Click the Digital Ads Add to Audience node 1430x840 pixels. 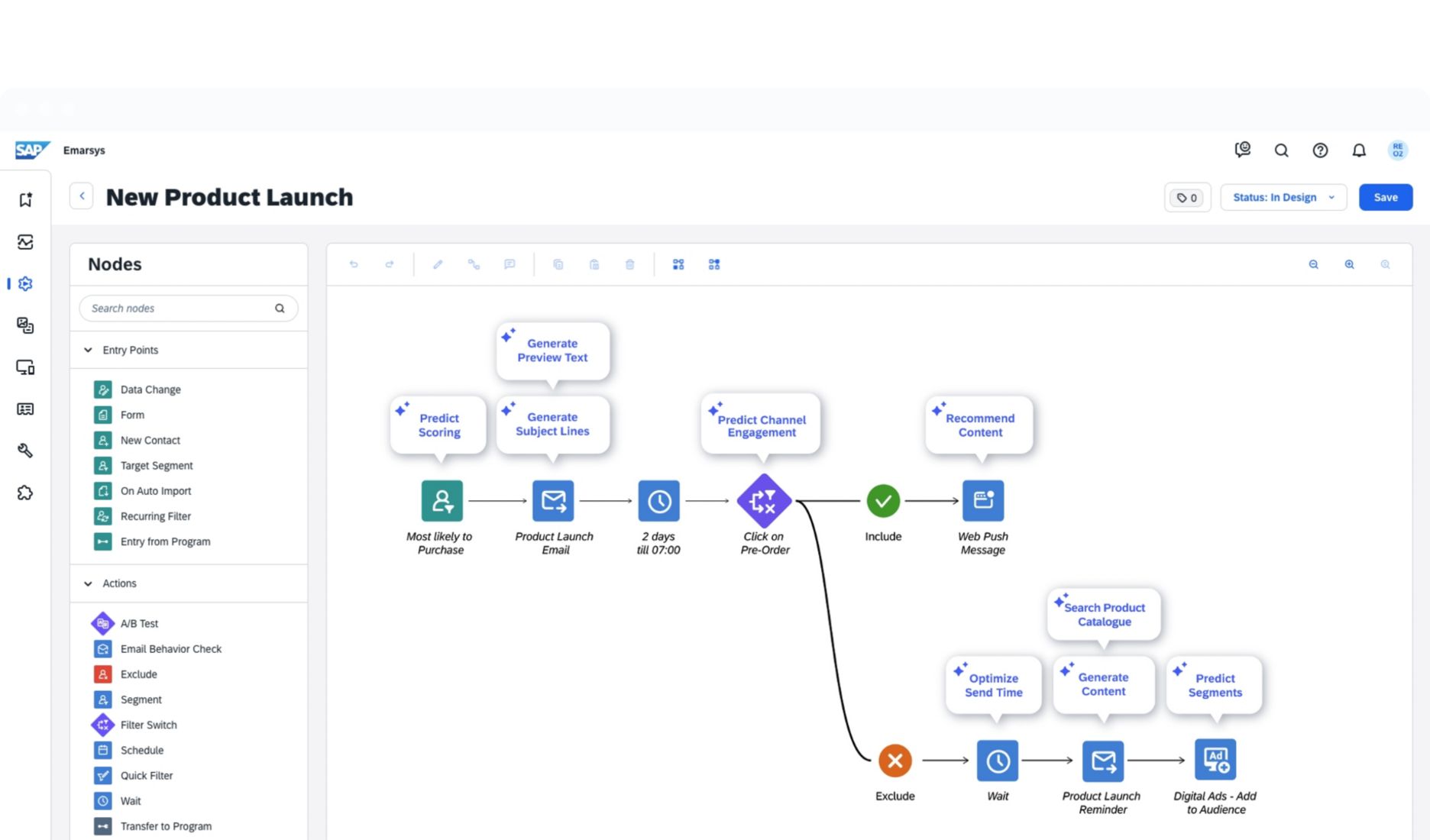(x=1215, y=760)
